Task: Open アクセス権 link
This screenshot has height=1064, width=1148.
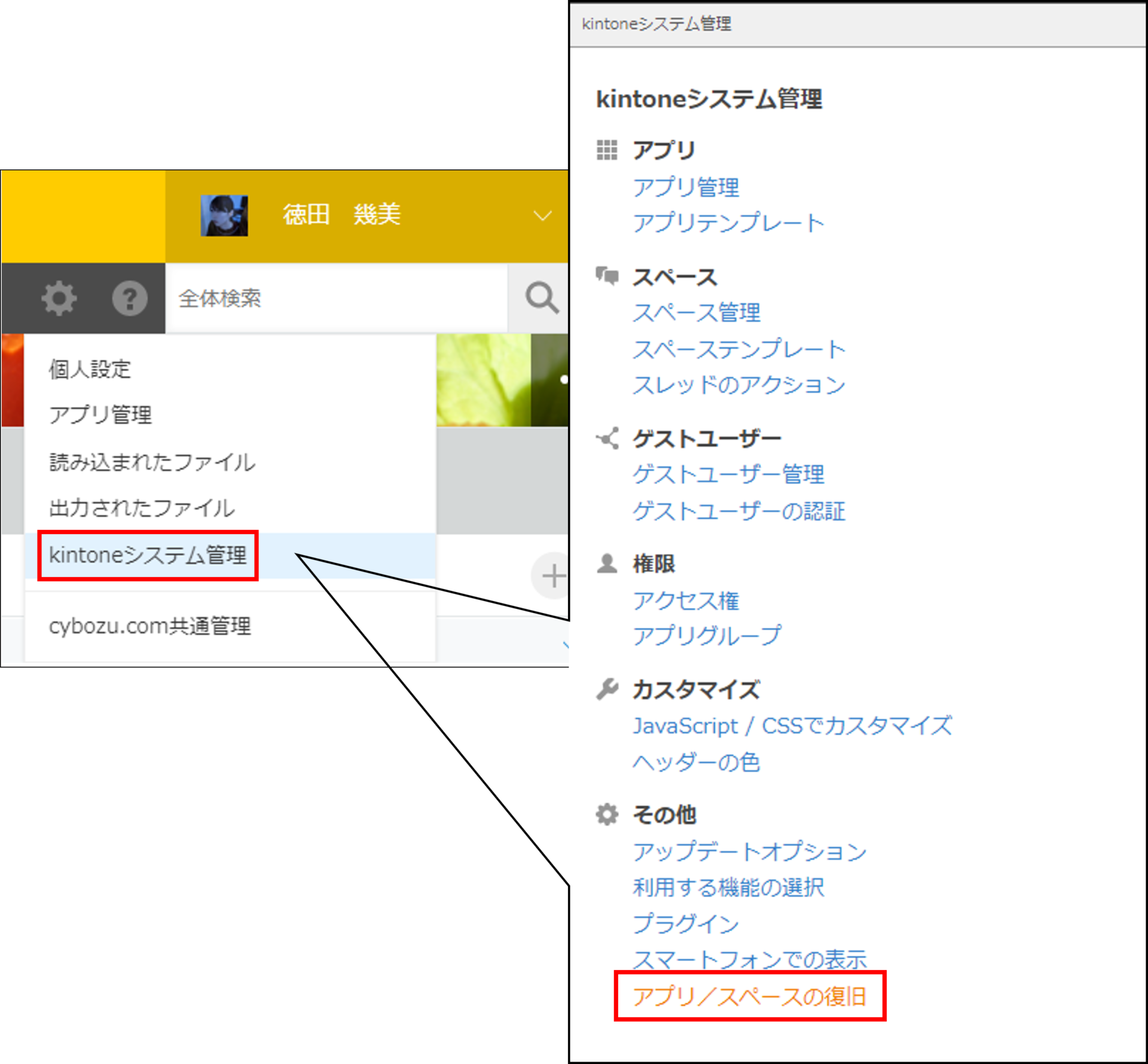Action: click(686, 600)
